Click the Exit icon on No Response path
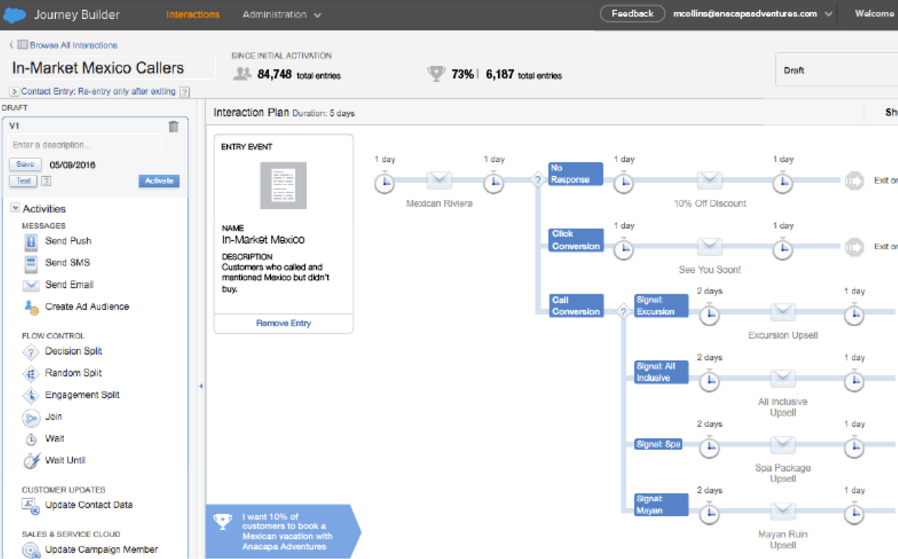 tap(854, 181)
